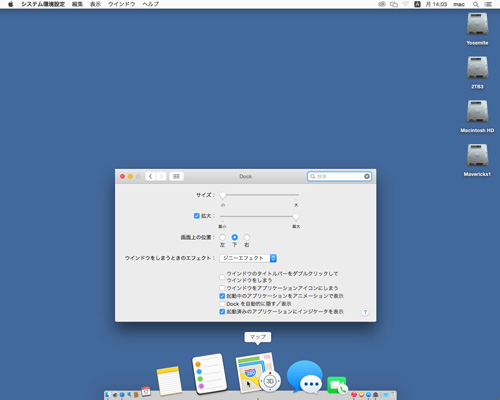This screenshot has width=500, height=400.
Task: Open the Trash in the Dock
Action: 393,395
